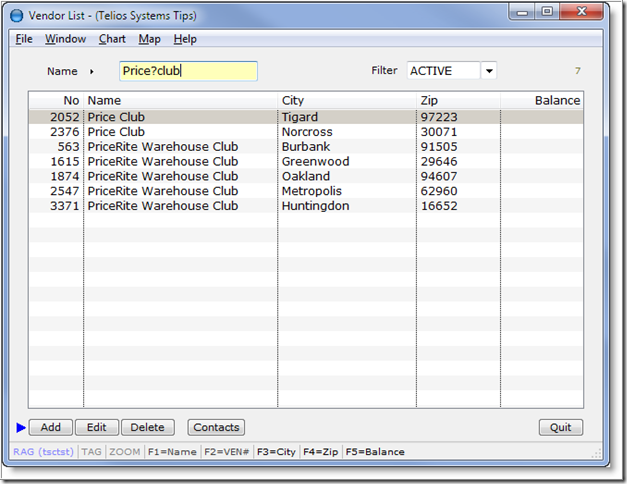Click the blue triangle beside Add button
The width and height of the screenshot is (627, 484).
coord(21,428)
